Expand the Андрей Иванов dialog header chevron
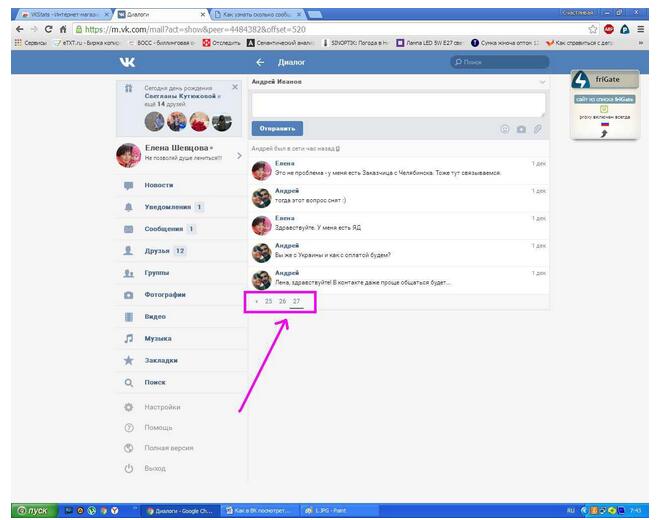 [x=542, y=81]
